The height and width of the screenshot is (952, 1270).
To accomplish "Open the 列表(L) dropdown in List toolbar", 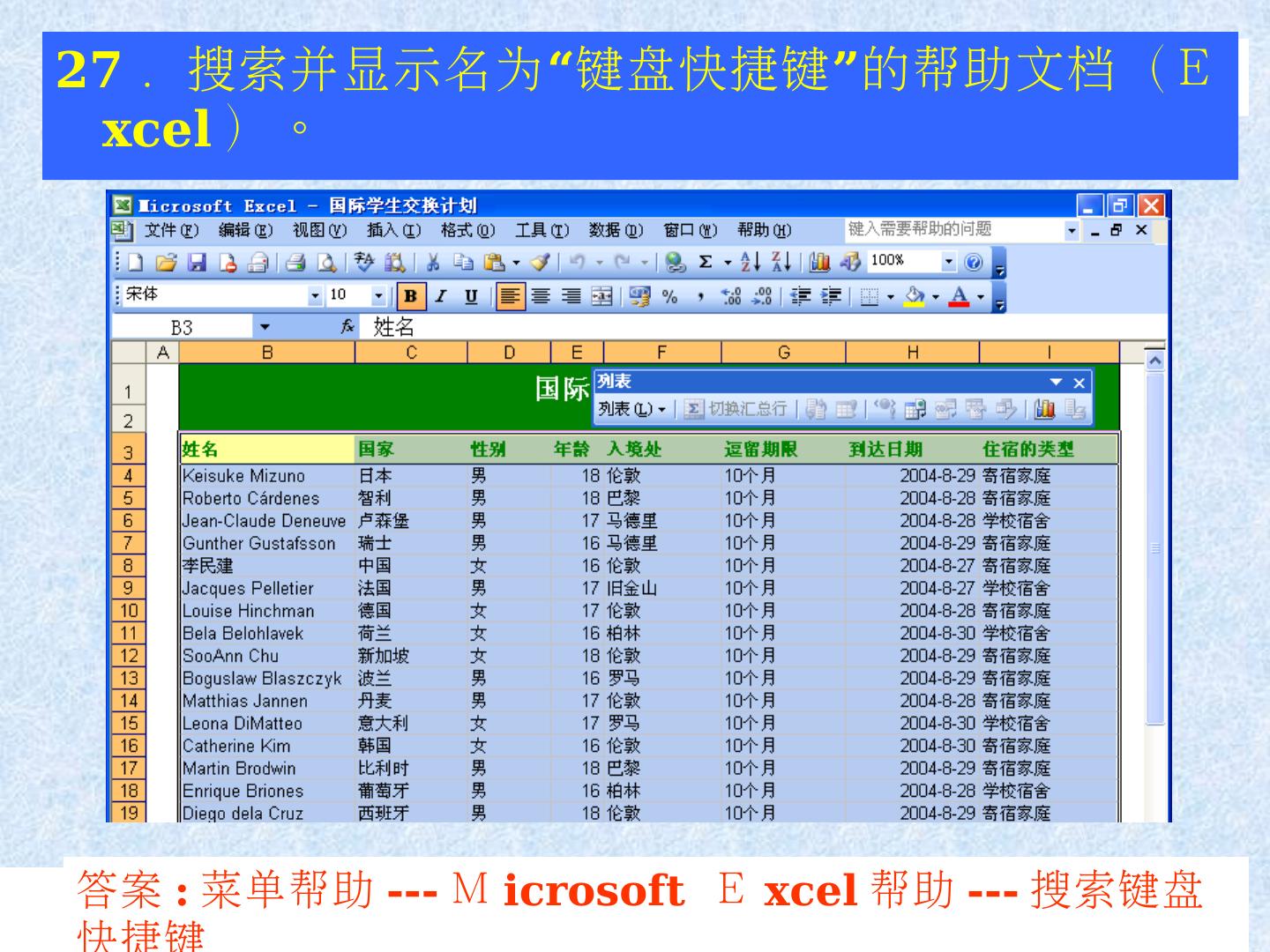I will (x=631, y=409).
